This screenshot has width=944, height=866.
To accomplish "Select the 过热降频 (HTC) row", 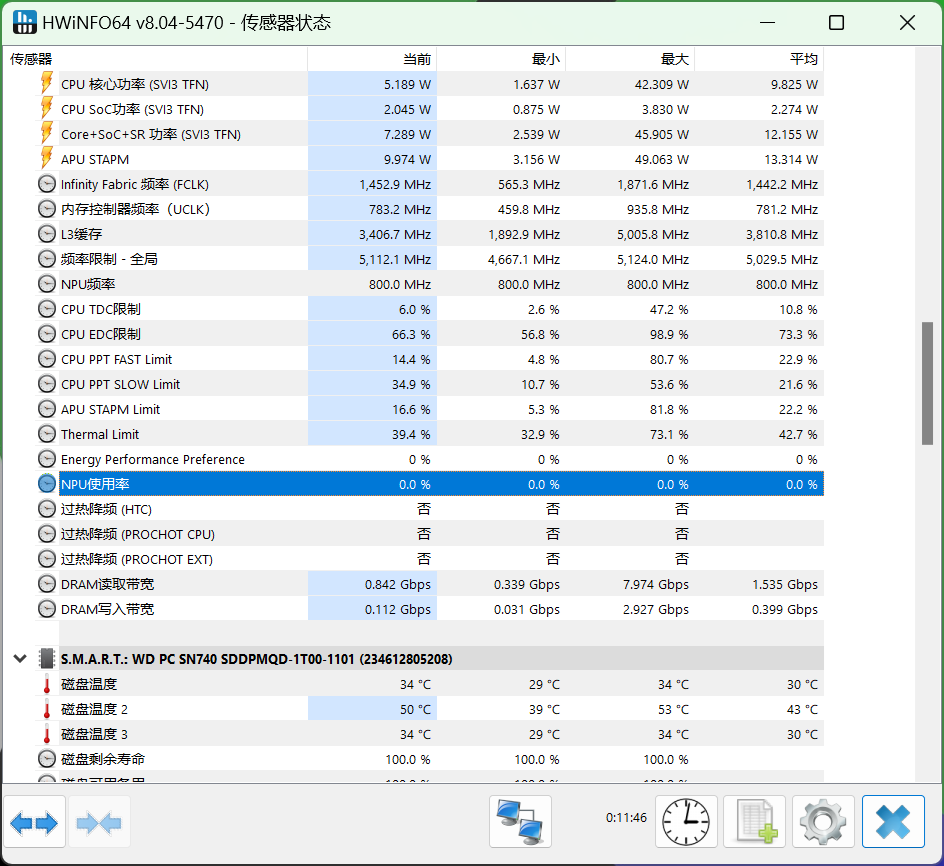I will 441,509.
